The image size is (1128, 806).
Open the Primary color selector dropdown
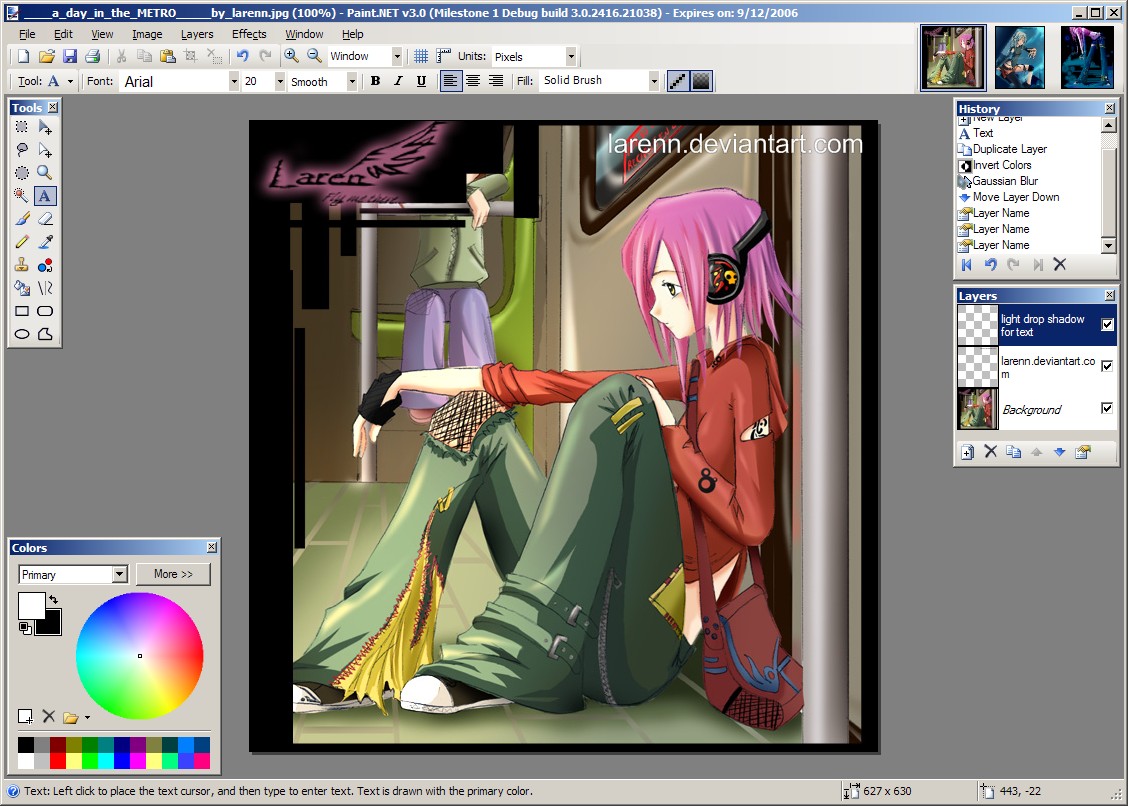120,574
